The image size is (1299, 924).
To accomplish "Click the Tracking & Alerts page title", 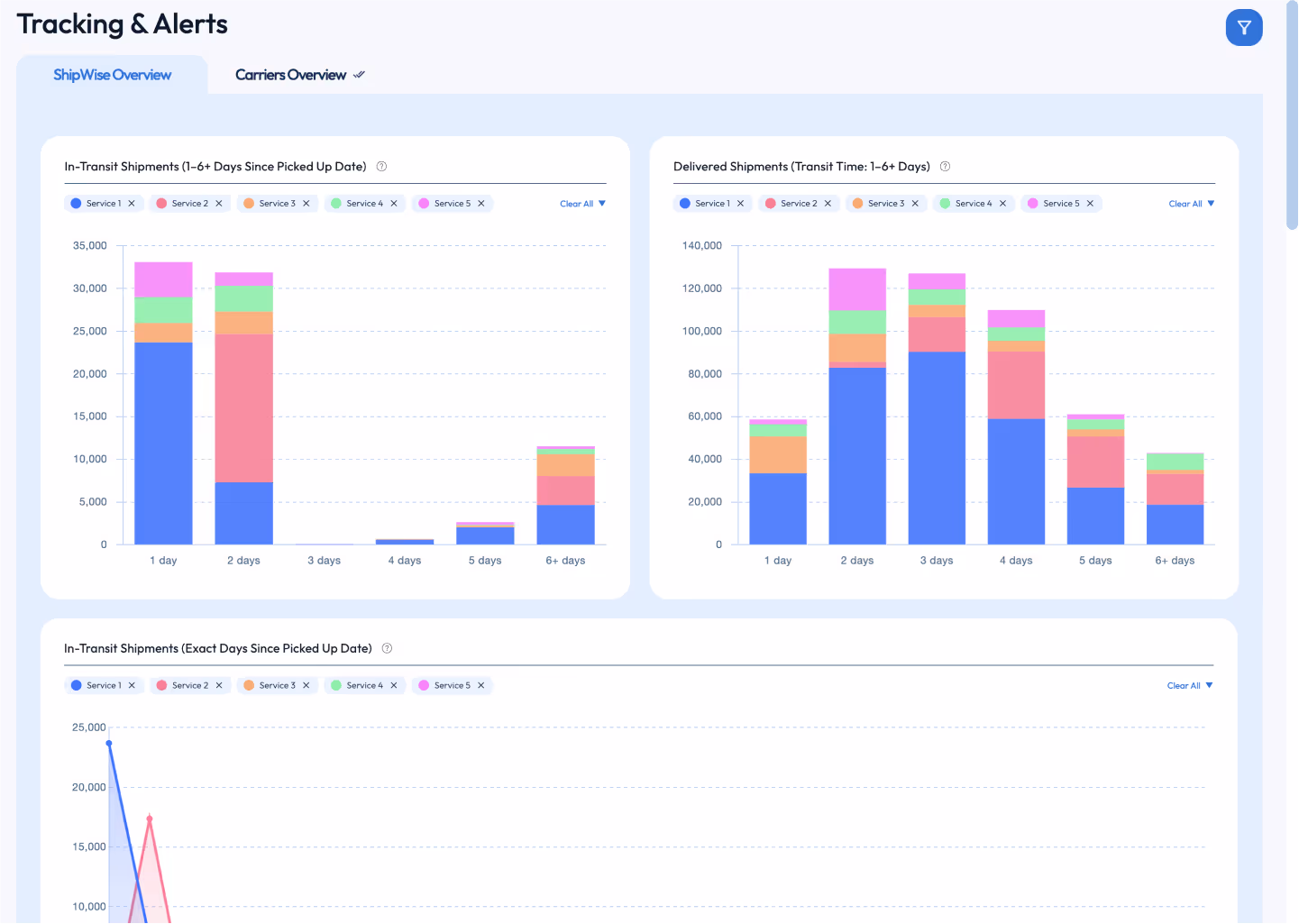I will 123,24.
